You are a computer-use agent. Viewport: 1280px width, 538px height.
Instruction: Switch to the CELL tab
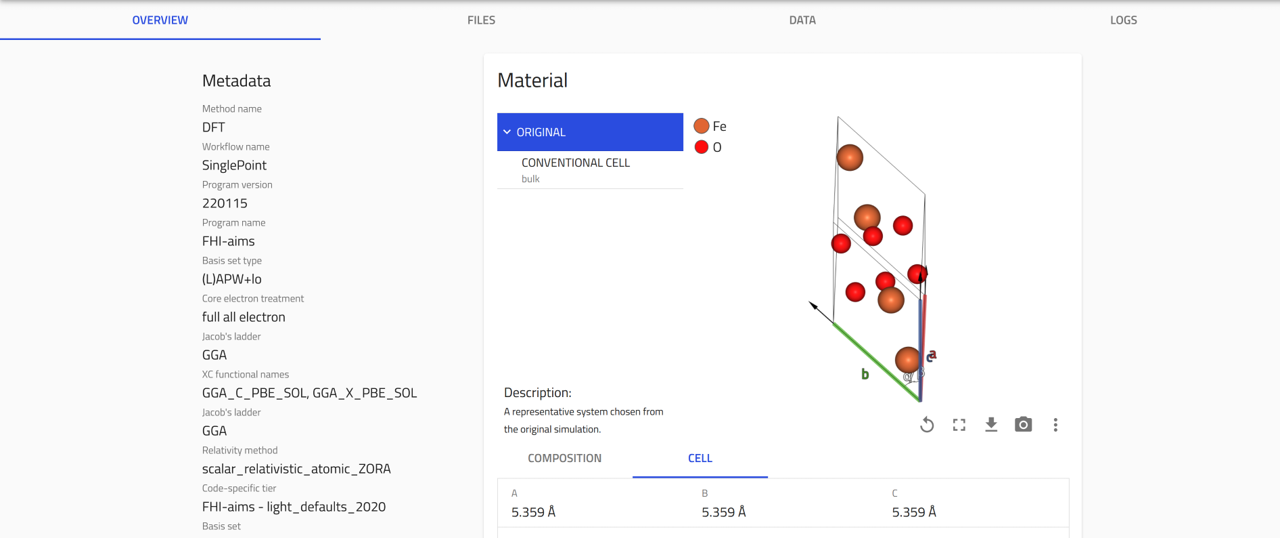pyautogui.click(x=700, y=458)
